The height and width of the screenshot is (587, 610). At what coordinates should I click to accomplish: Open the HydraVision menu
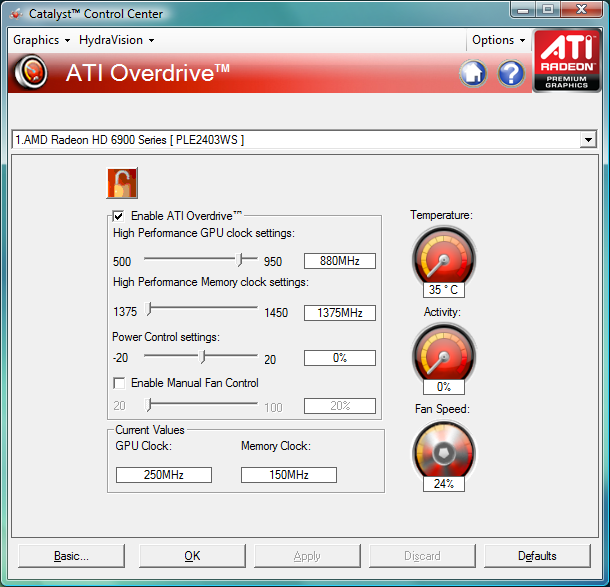116,40
